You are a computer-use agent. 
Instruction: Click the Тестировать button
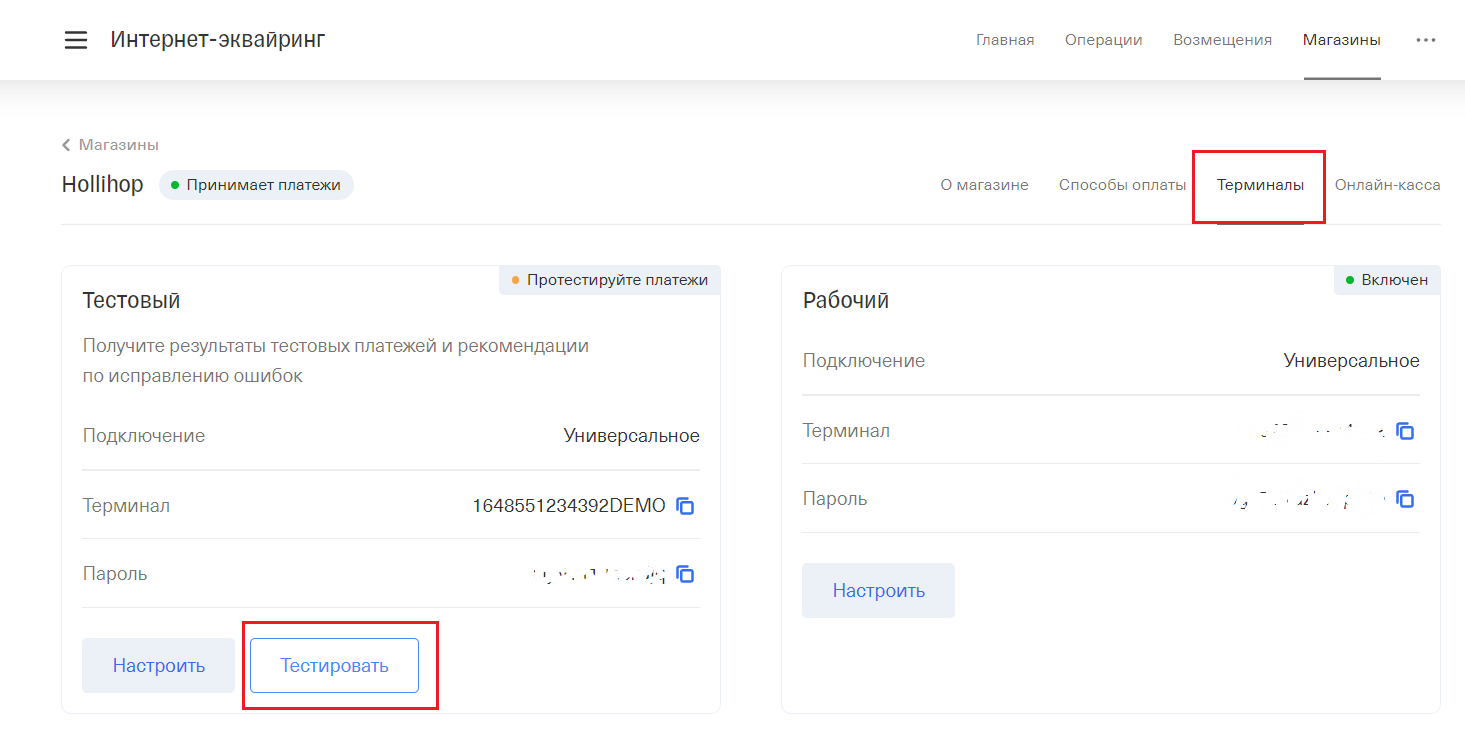coord(334,666)
